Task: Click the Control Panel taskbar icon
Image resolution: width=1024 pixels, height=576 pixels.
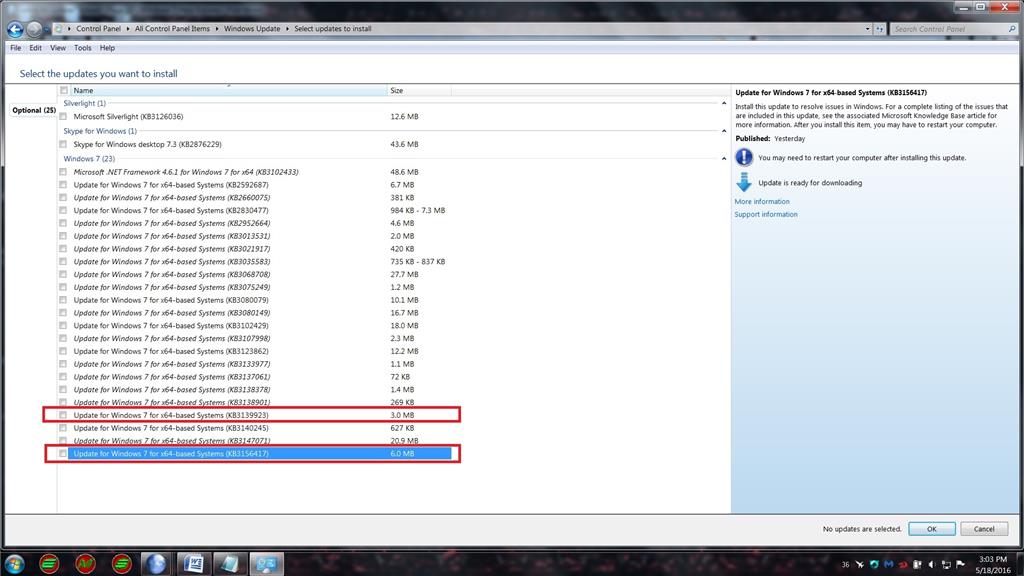Action: point(266,564)
